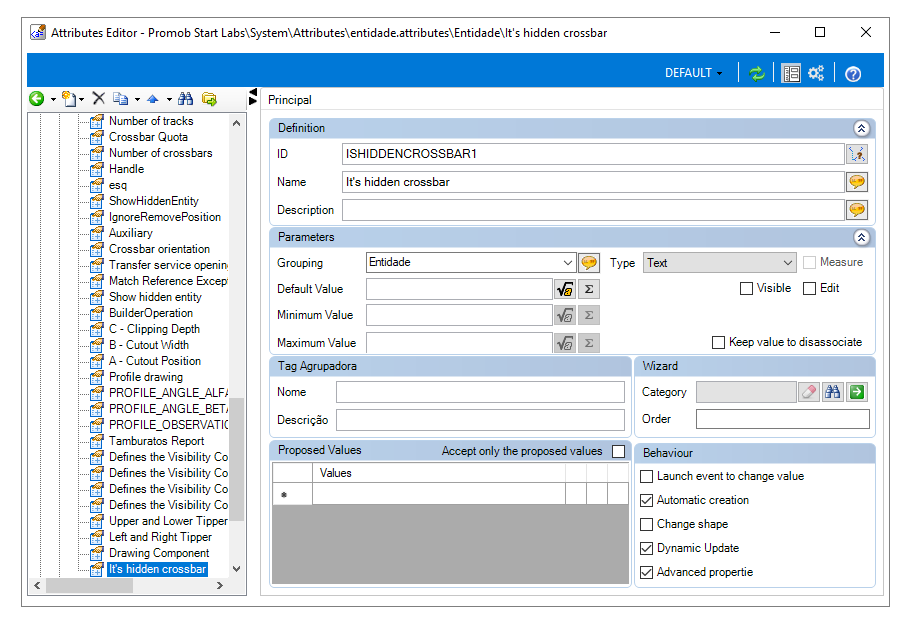Select Crossbar orientation in the tree
Screen dimensions: 921x633
pyautogui.click(x=159, y=249)
